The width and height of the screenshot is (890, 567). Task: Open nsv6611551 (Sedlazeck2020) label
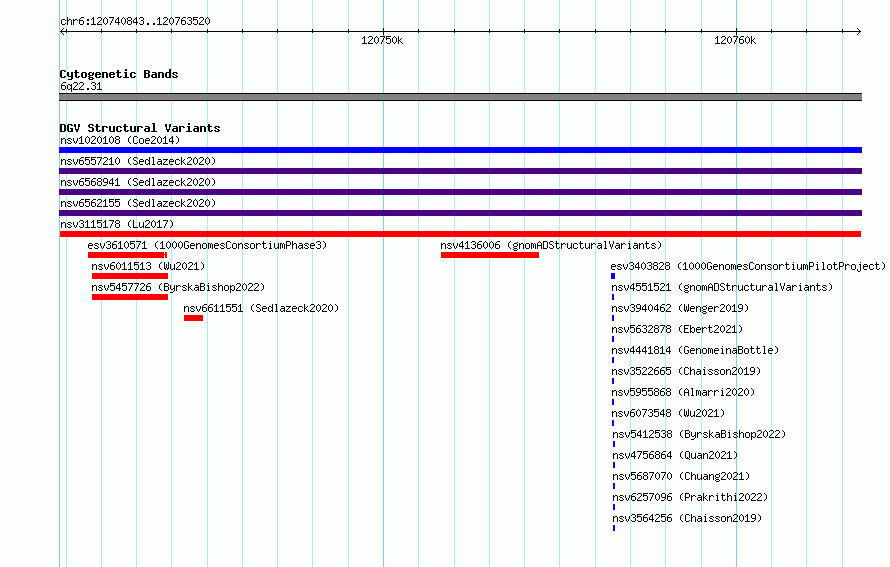tap(261, 308)
